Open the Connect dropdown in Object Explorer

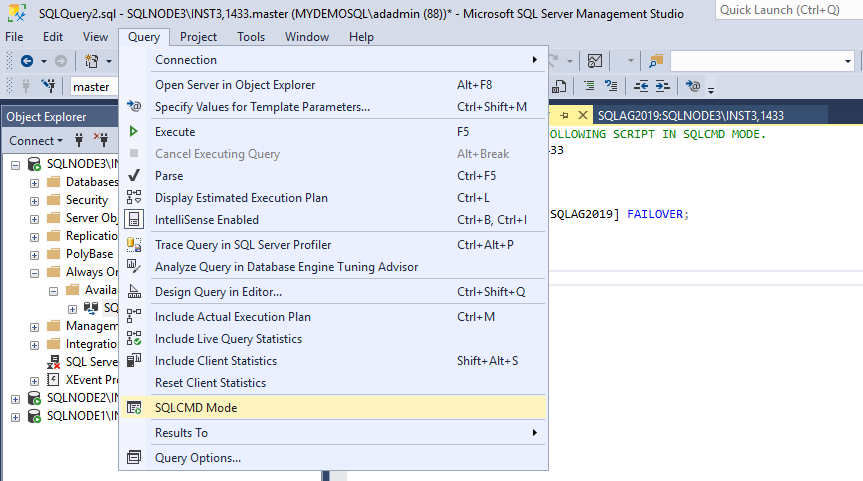tap(36, 141)
